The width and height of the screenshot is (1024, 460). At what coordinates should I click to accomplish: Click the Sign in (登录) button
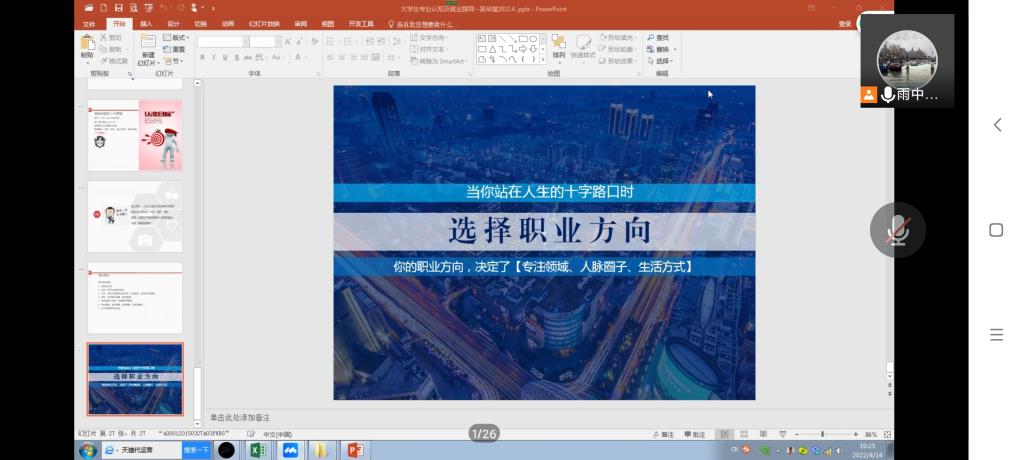[845, 23]
